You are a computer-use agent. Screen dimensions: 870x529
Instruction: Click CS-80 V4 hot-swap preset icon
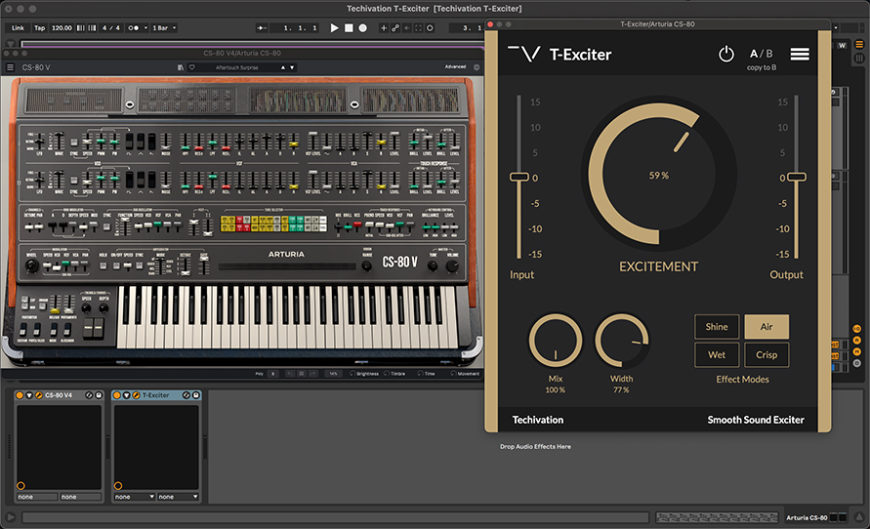[x=89, y=395]
